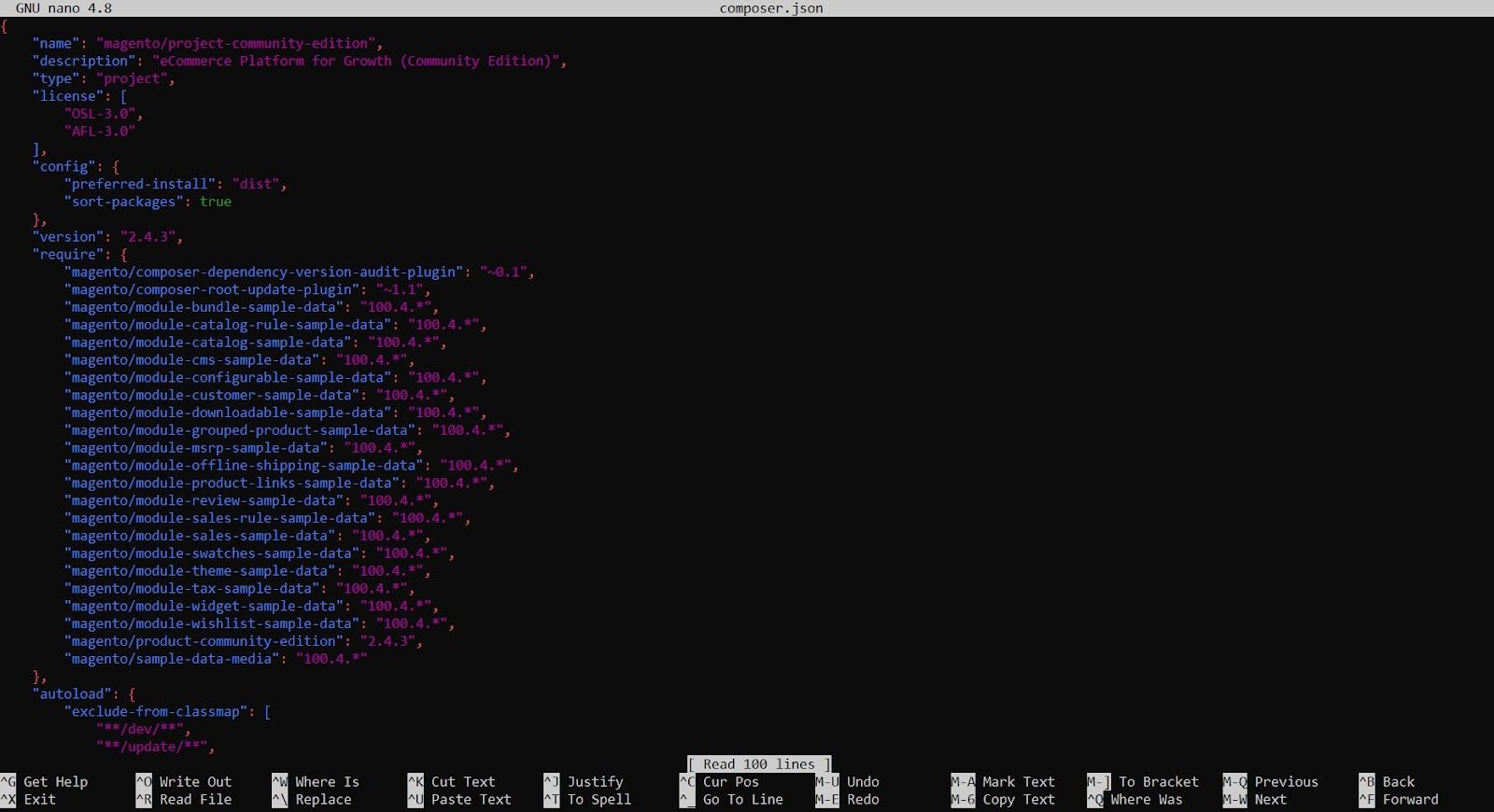Click the module-swatches-sample-data line
Image resolution: width=1494 pixels, height=812 pixels.
260,553
